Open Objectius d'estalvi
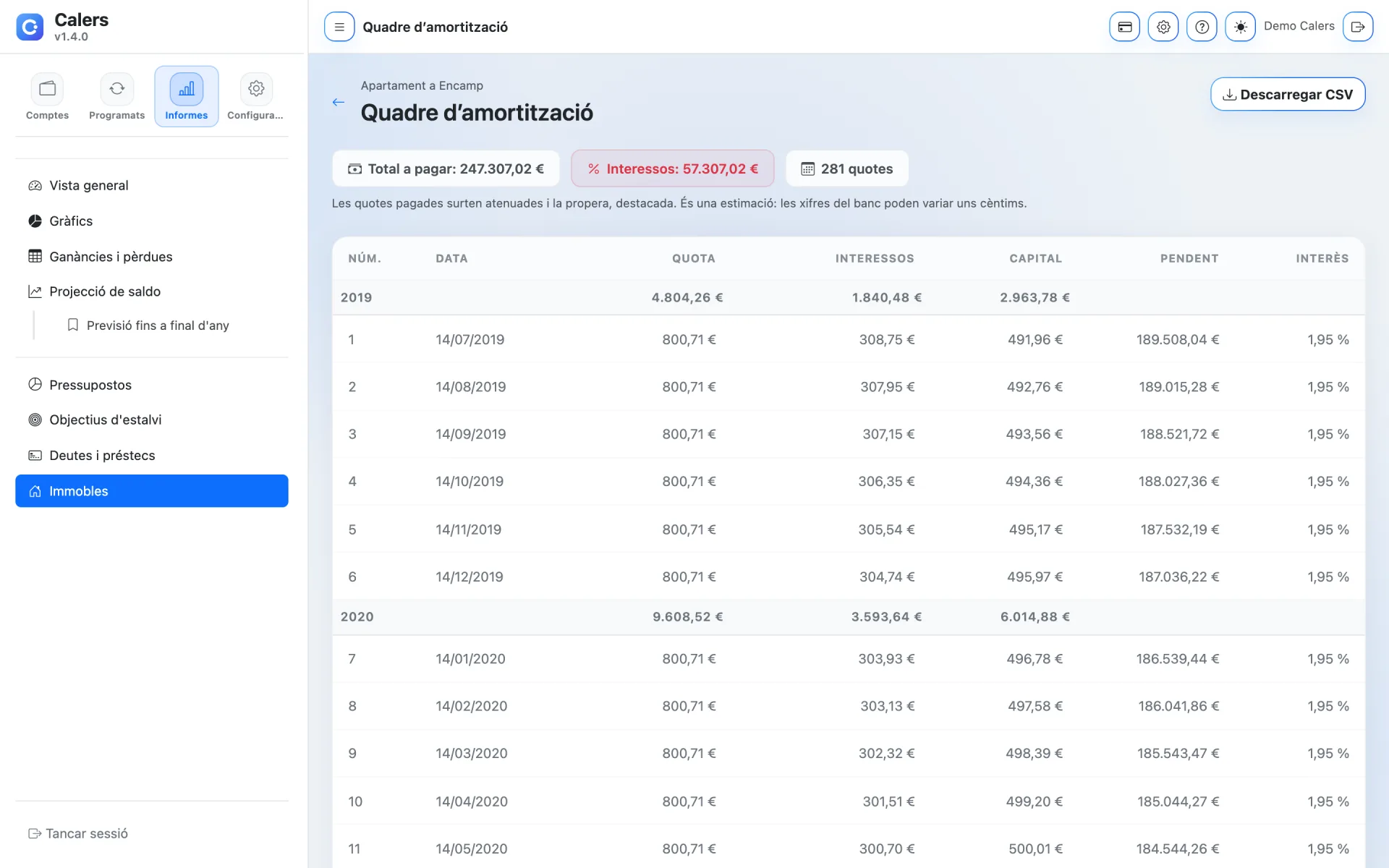 (152, 420)
